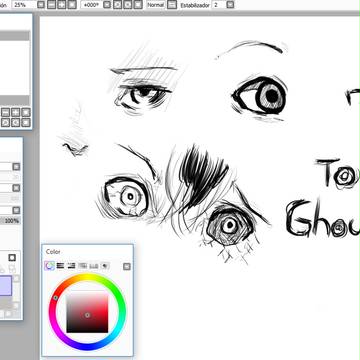Image resolution: width=360 pixels, height=360 pixels.
Task: Open the Color panel options menu button
Action: [x=127, y=266]
